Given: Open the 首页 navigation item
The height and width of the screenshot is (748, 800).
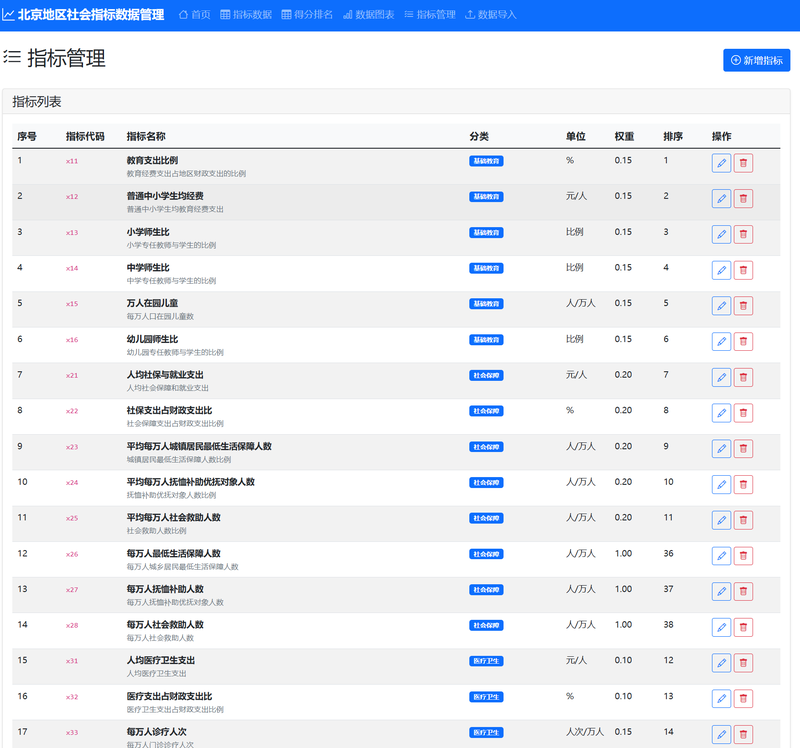Looking at the screenshot, I should [x=194, y=15].
